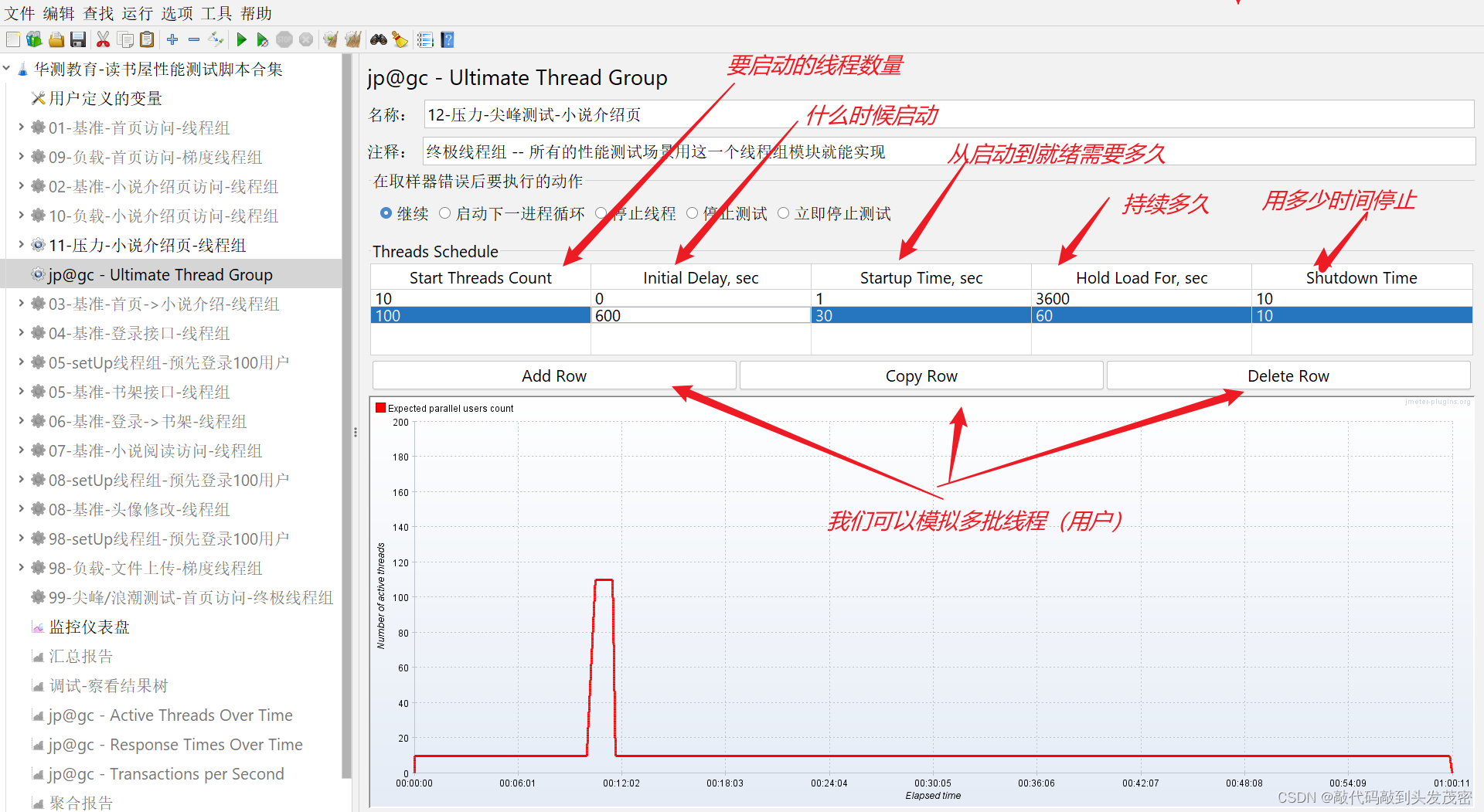Viewport: 1484px width, 812px height.
Task: Select jp@gc - Response Times Over Time
Action: tap(175, 744)
